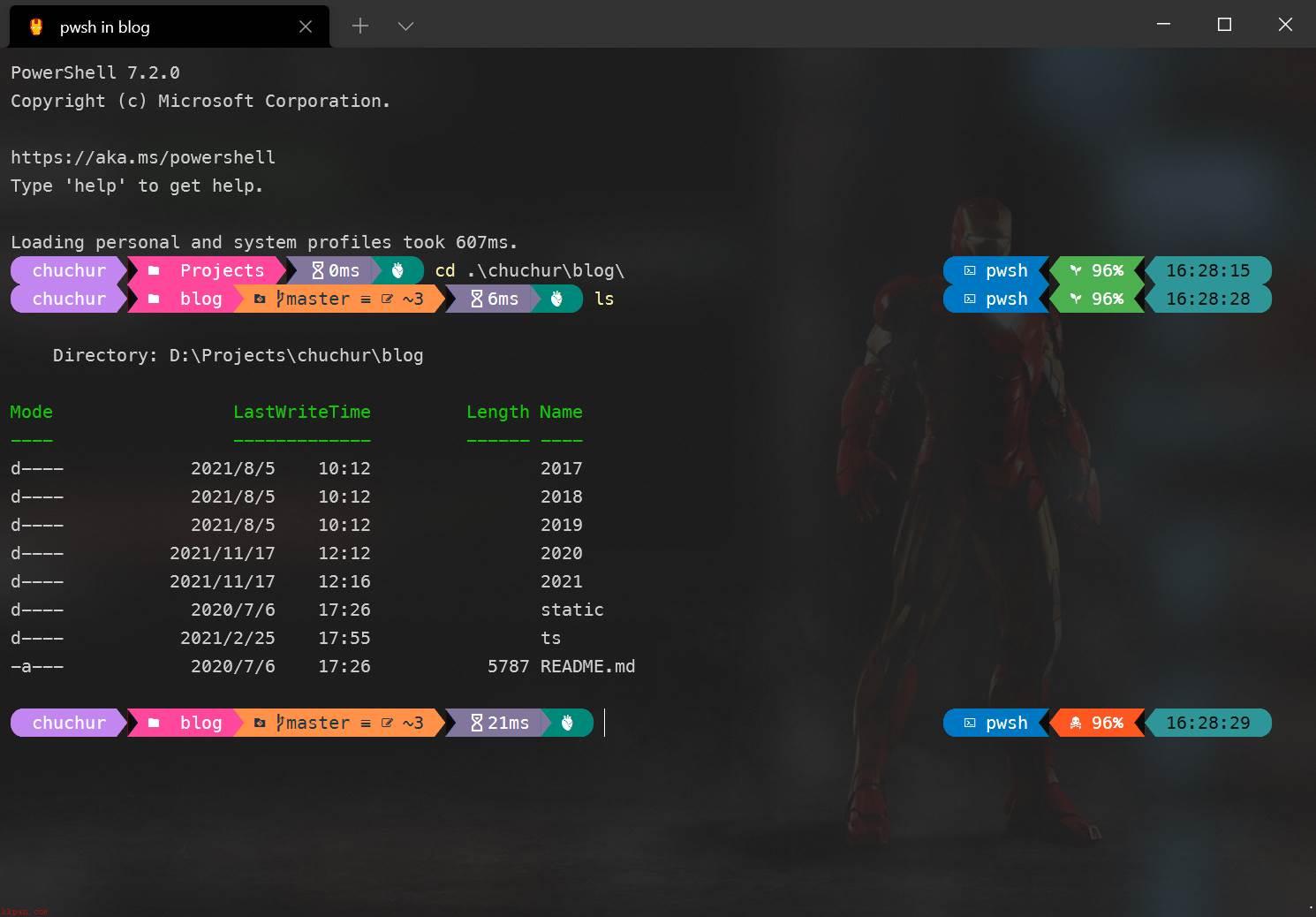This screenshot has height=917, width=1316.
Task: Click the 'chuchur' segment in the bottom prompt
Action: 69,723
